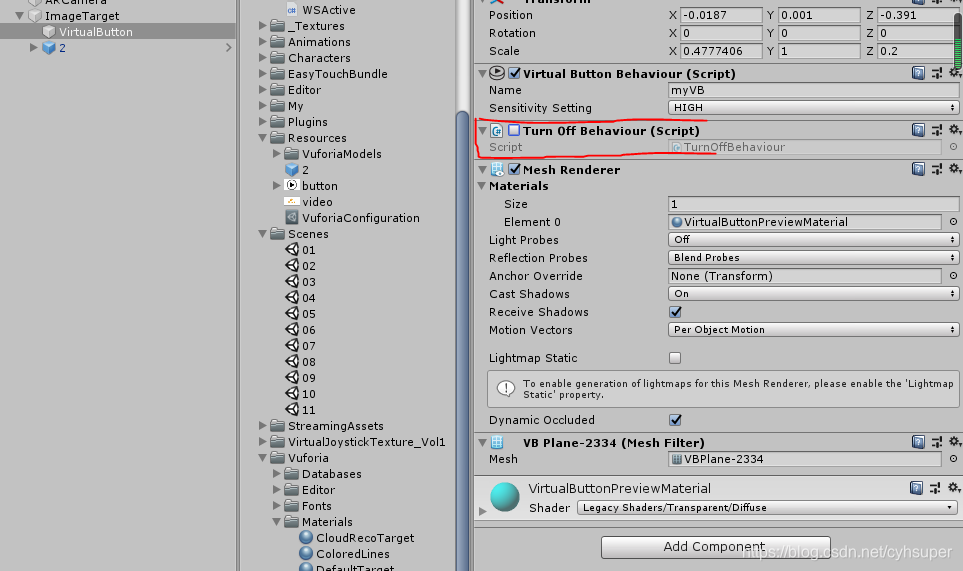
Task: Open preset selector for Mesh Filter component
Action: point(937,442)
